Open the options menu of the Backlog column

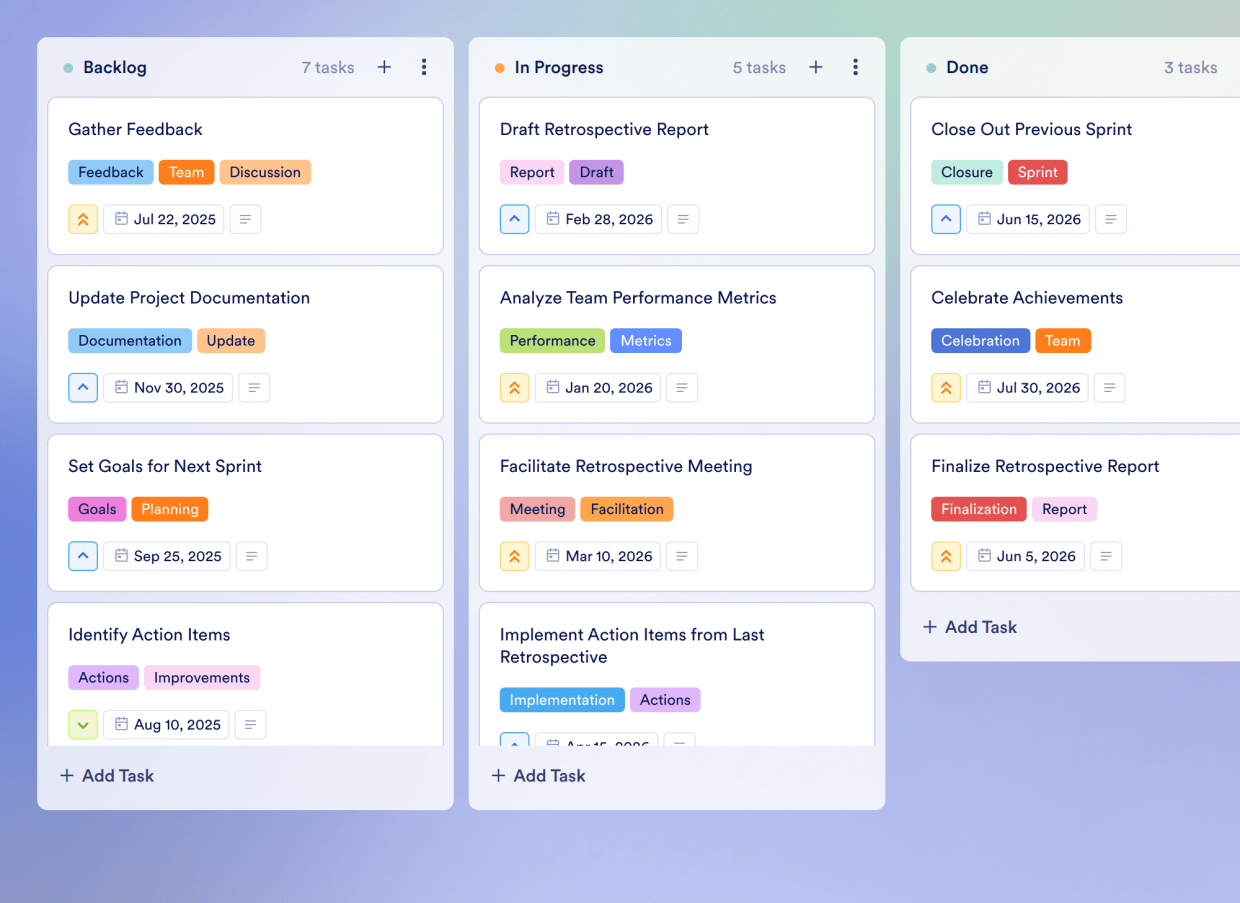pos(424,67)
